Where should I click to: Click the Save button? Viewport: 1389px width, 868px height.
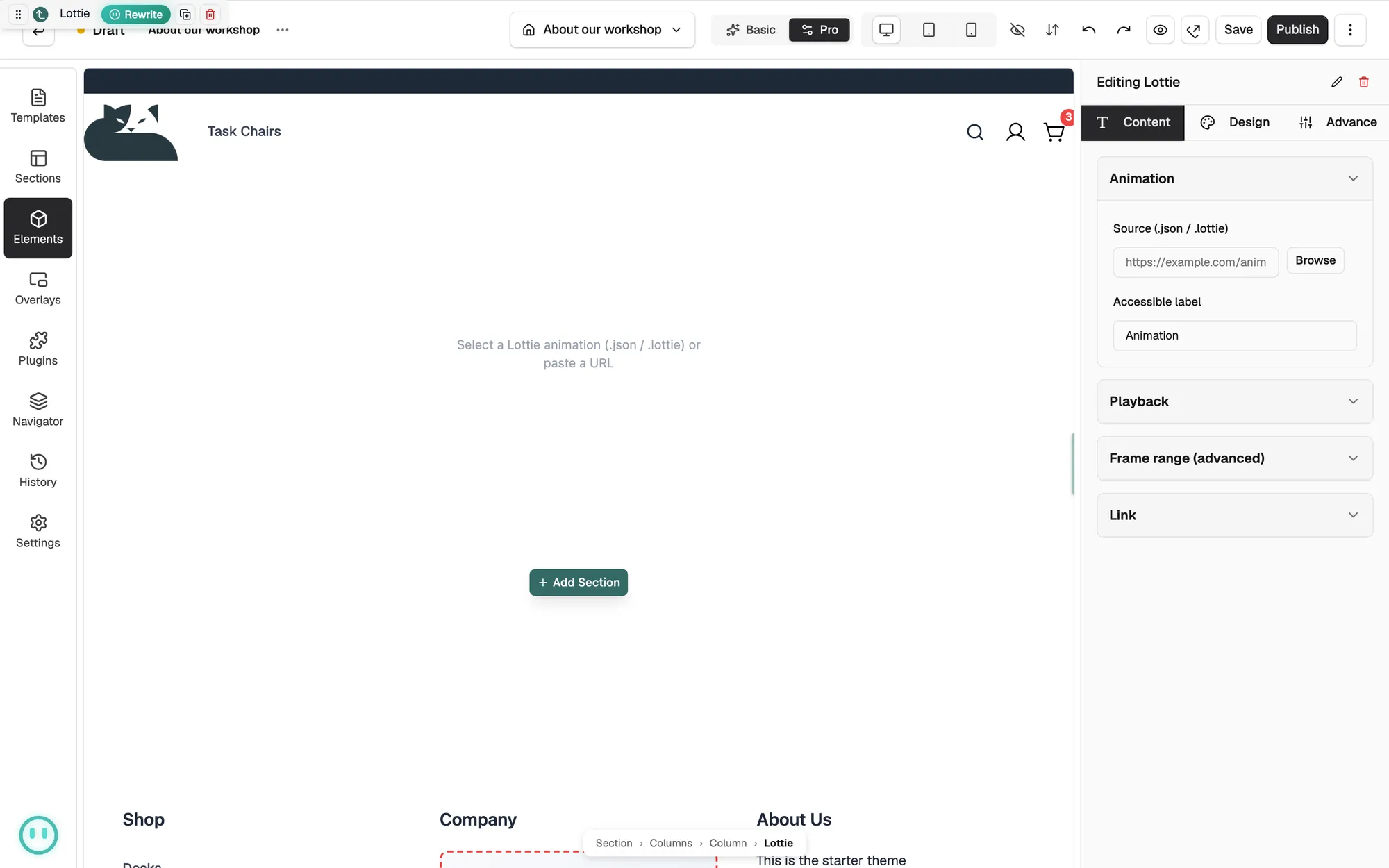[1238, 30]
